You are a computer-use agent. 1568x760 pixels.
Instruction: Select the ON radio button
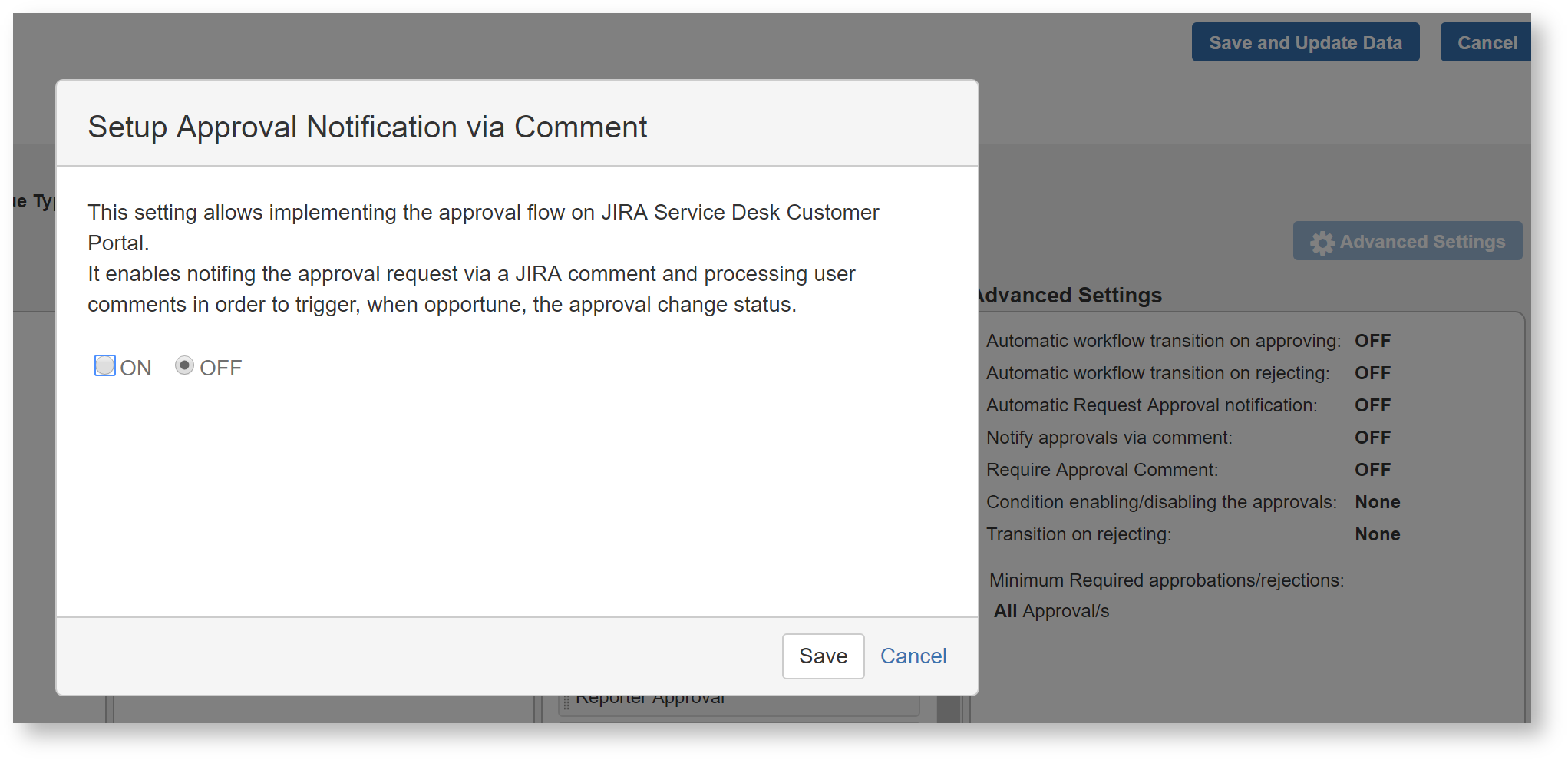105,366
